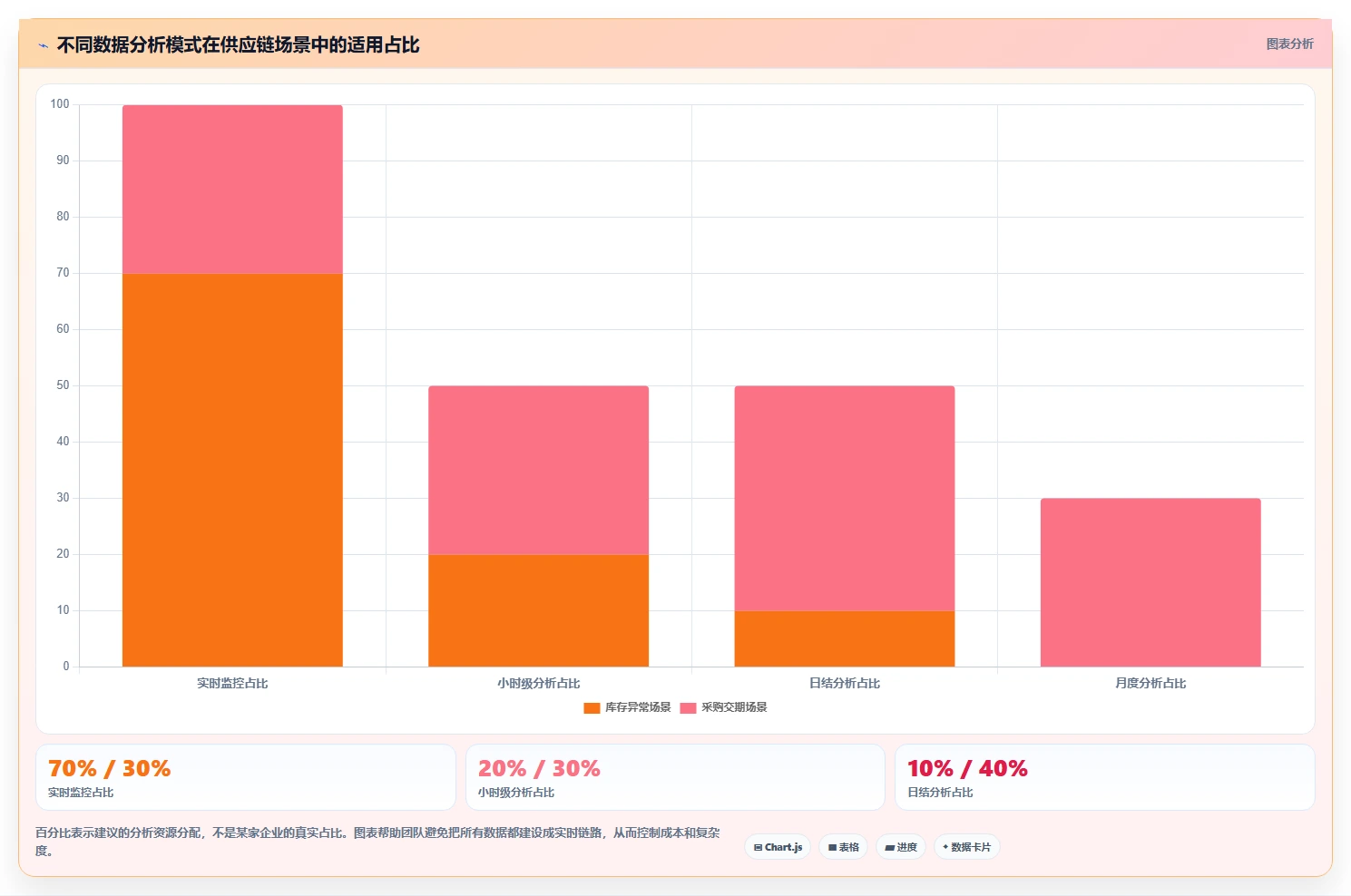The width and height of the screenshot is (1351, 896).
Task: Click the y-axis value 80
Action: pos(63,217)
